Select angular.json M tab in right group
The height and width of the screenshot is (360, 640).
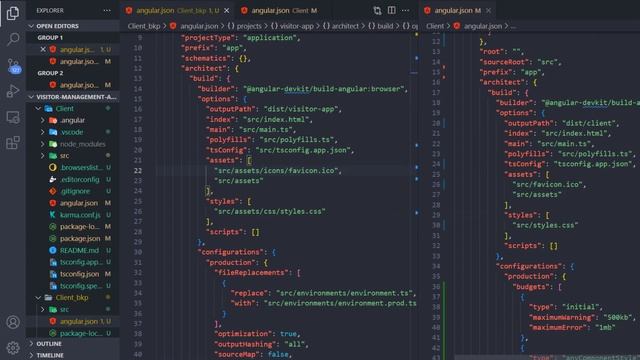point(457,11)
